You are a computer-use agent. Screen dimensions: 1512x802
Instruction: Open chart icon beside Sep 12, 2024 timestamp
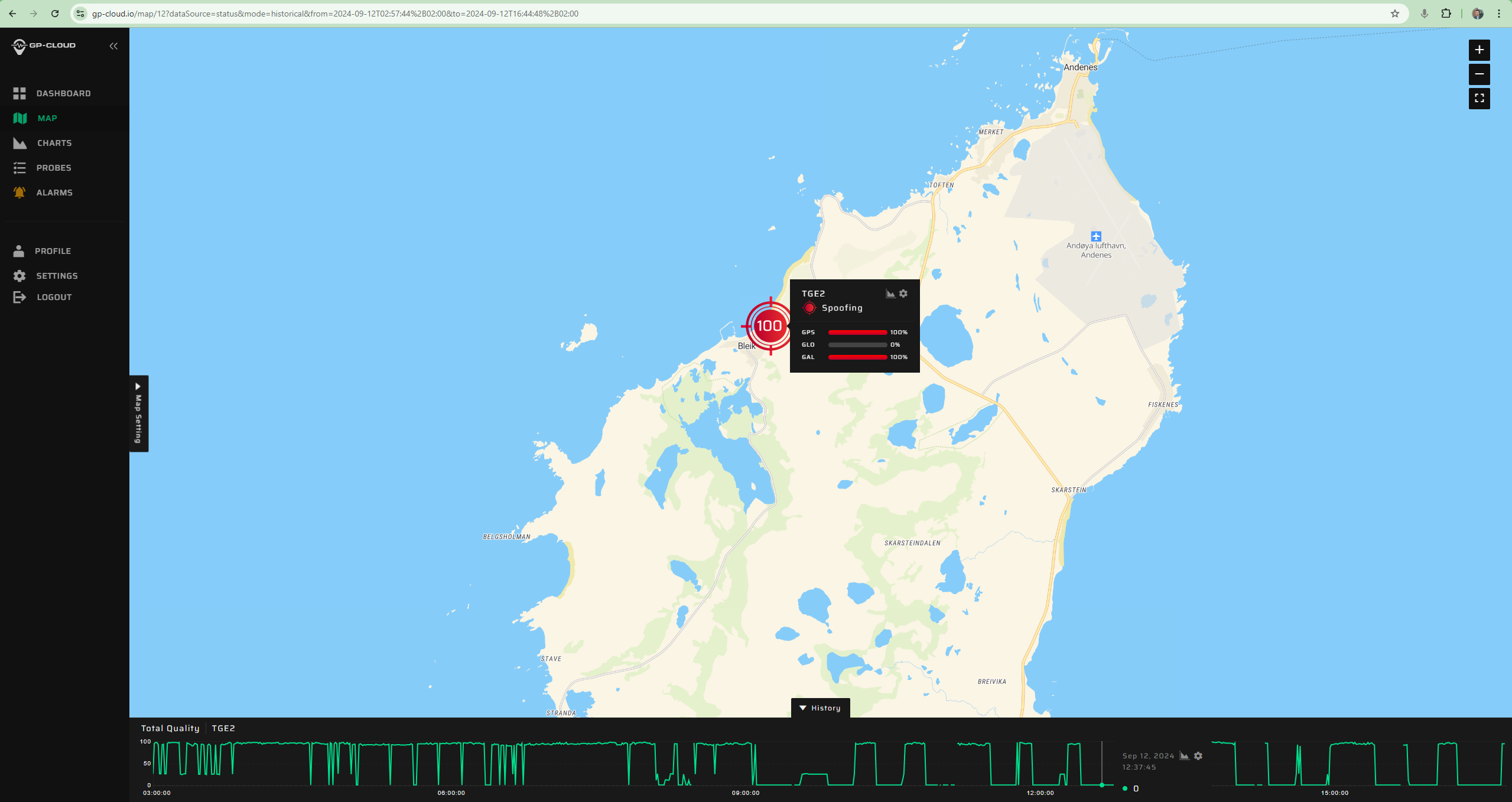tap(1184, 756)
